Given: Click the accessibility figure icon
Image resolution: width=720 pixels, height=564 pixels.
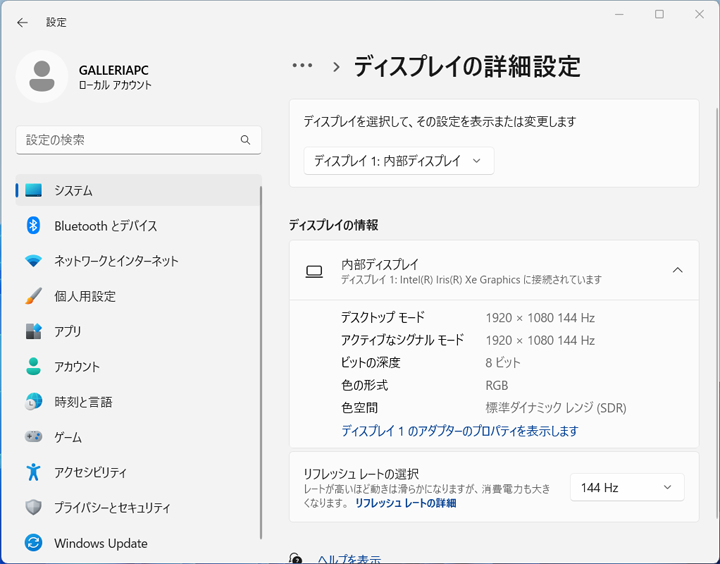Looking at the screenshot, I should tap(33, 472).
